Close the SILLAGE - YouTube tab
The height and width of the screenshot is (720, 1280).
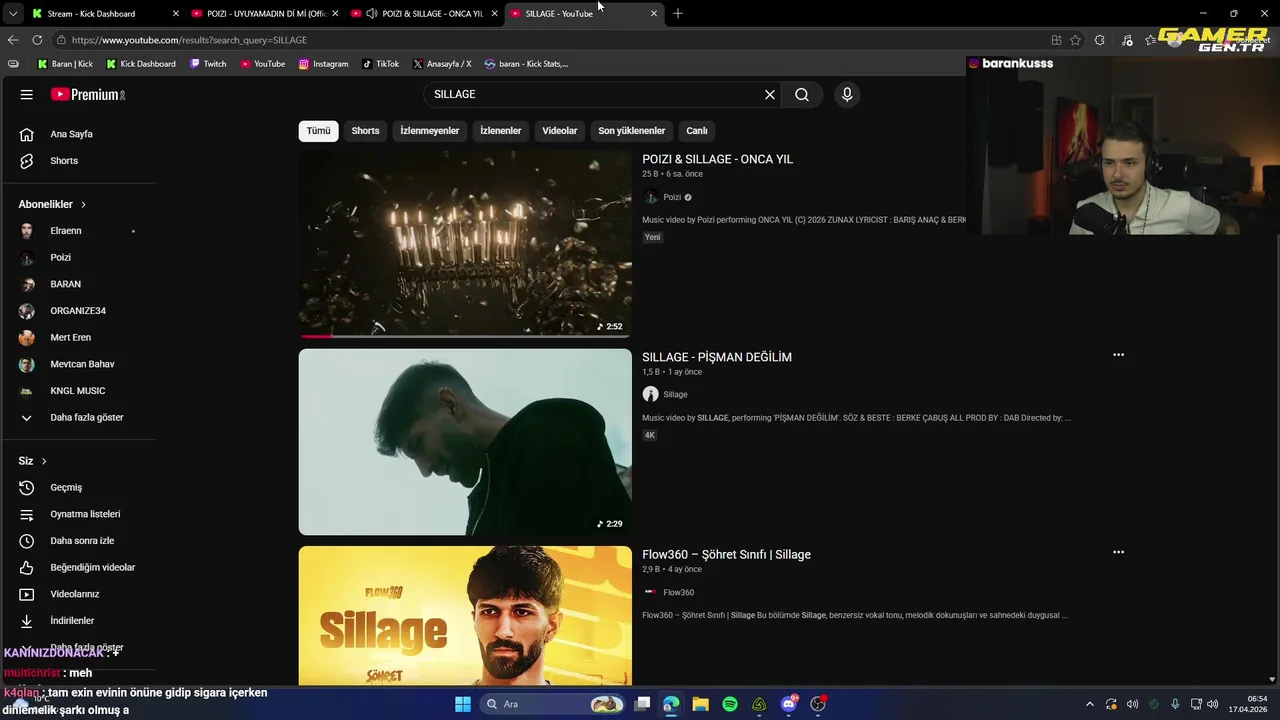pyautogui.click(x=654, y=13)
